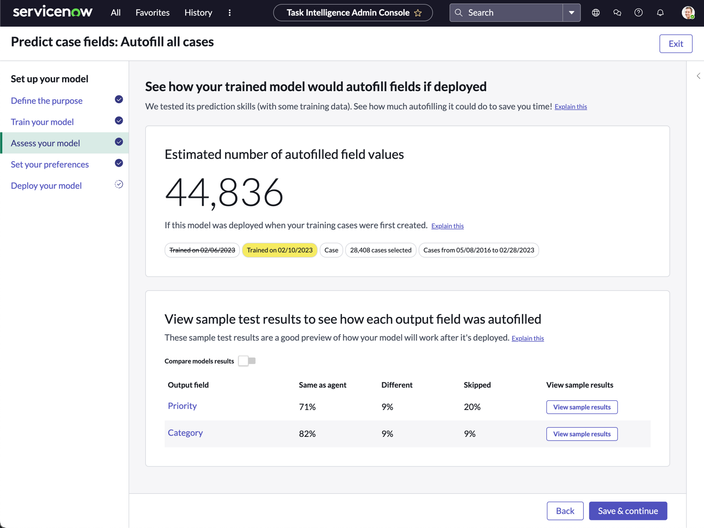Click the Save & continue button
Screen dimensions: 704x528
pyautogui.click(x=627, y=511)
